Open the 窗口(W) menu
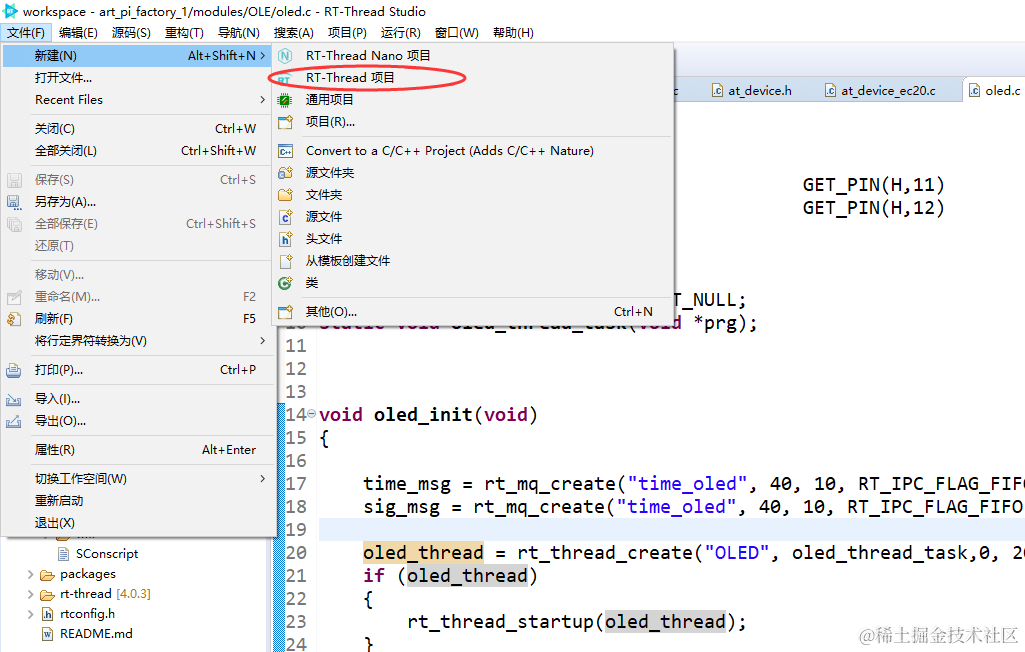This screenshot has width=1025, height=652. (456, 33)
